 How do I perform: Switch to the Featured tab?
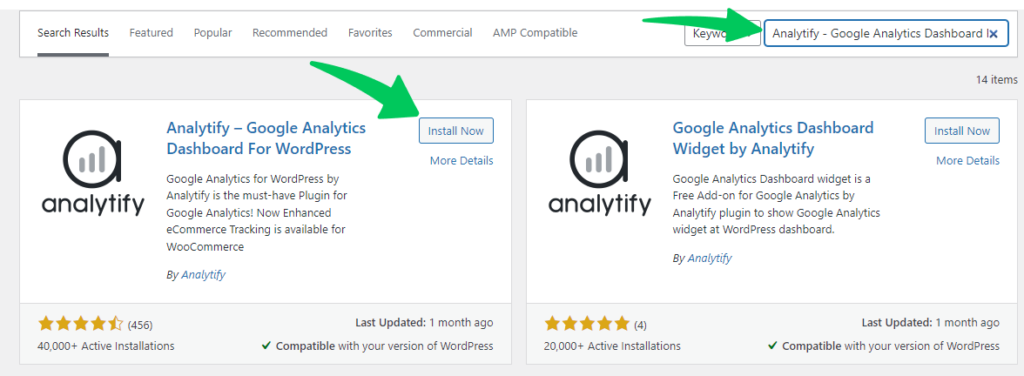point(151,33)
